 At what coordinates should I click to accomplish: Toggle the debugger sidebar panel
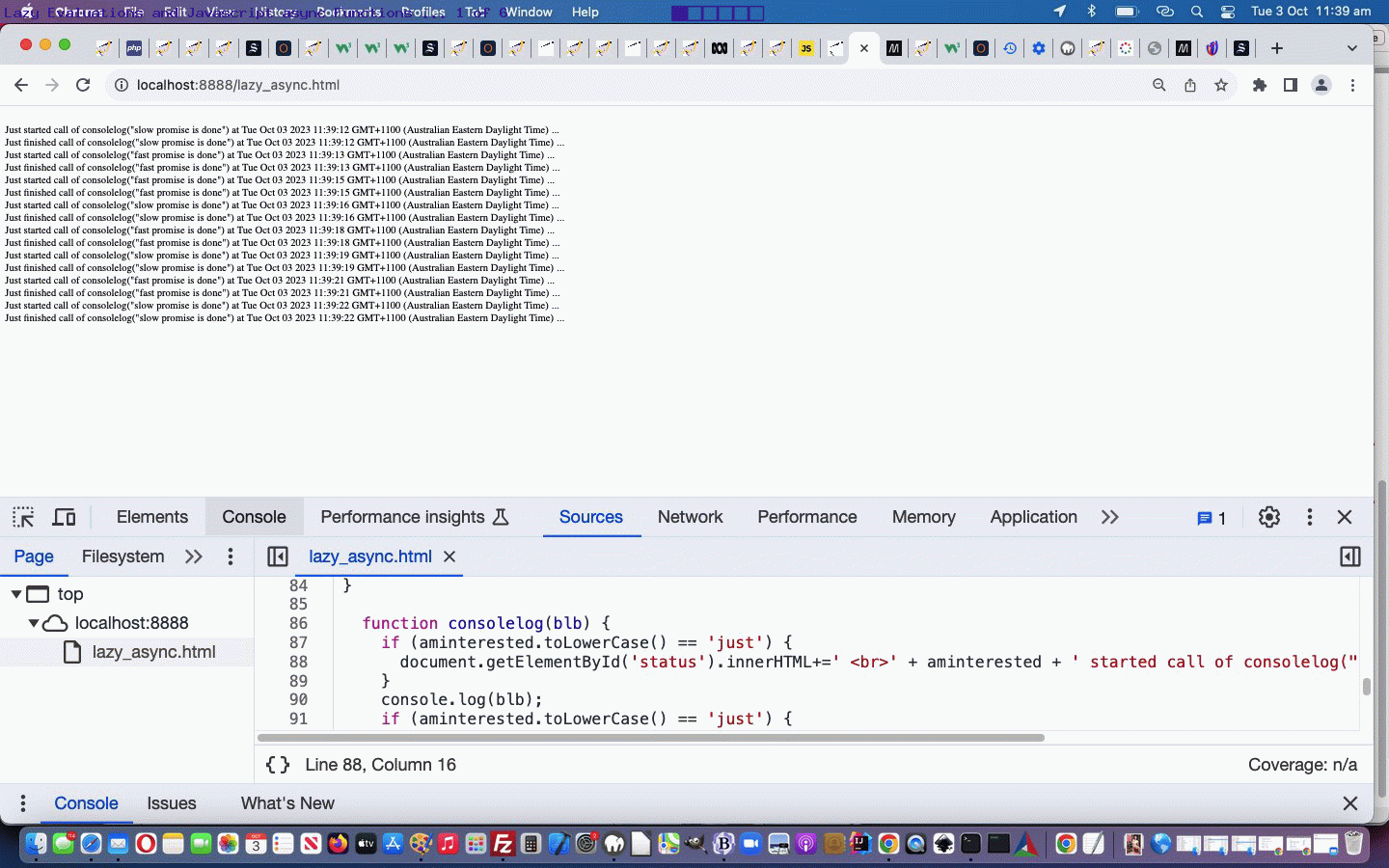pos(1350,556)
